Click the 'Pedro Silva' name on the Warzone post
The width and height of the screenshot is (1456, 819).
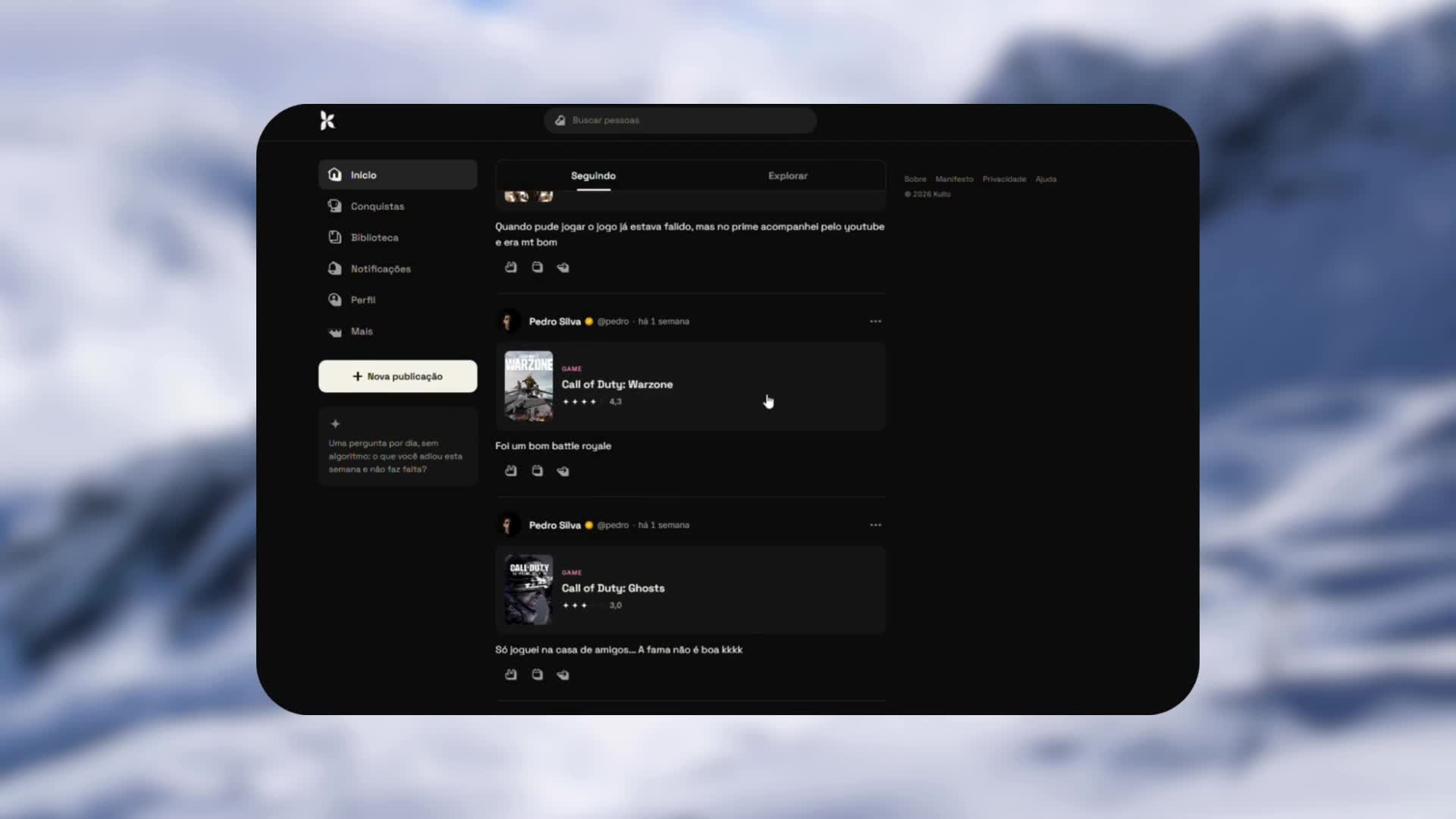pos(554,322)
